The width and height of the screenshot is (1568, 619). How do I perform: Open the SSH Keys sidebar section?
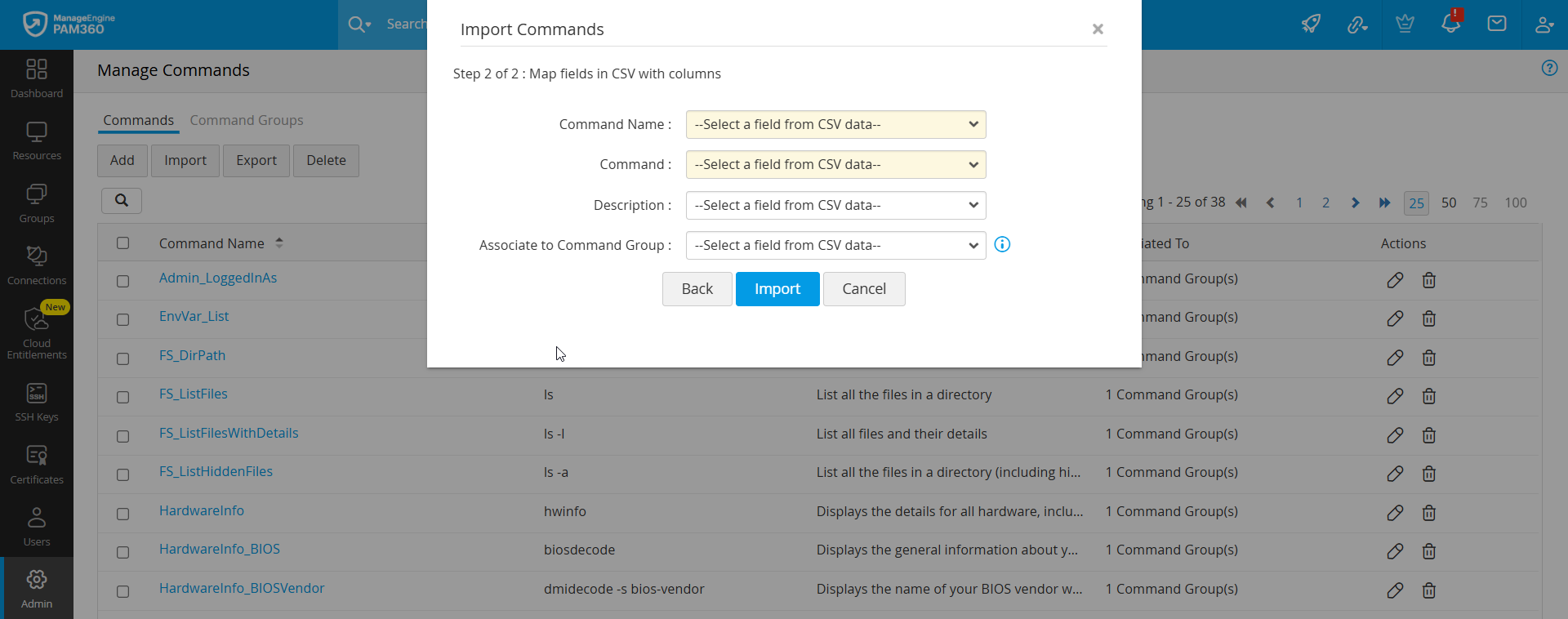[x=37, y=403]
